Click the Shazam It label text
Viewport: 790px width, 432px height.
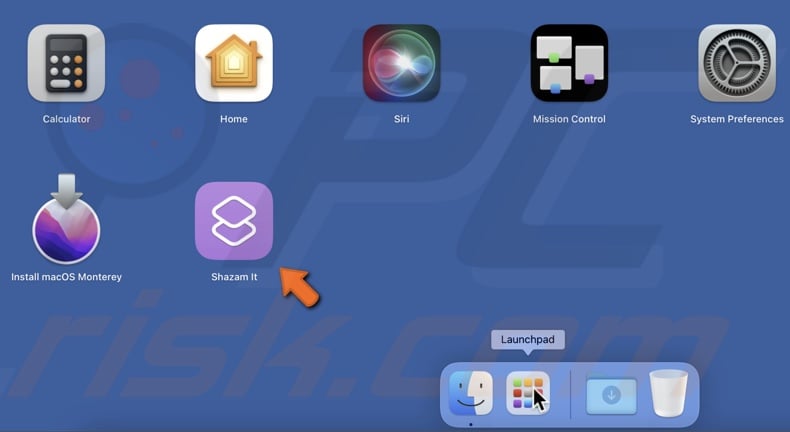click(234, 277)
